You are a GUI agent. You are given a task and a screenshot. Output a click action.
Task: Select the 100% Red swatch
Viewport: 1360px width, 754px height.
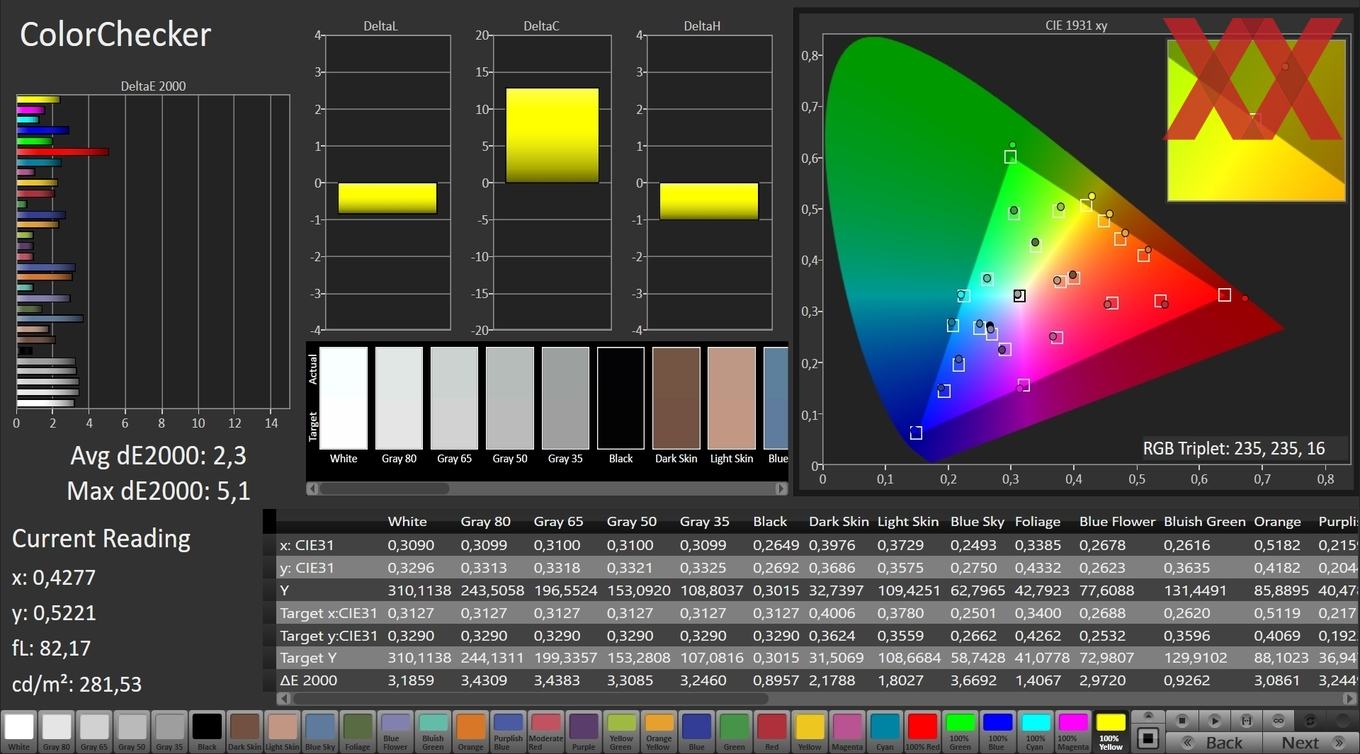(922, 731)
